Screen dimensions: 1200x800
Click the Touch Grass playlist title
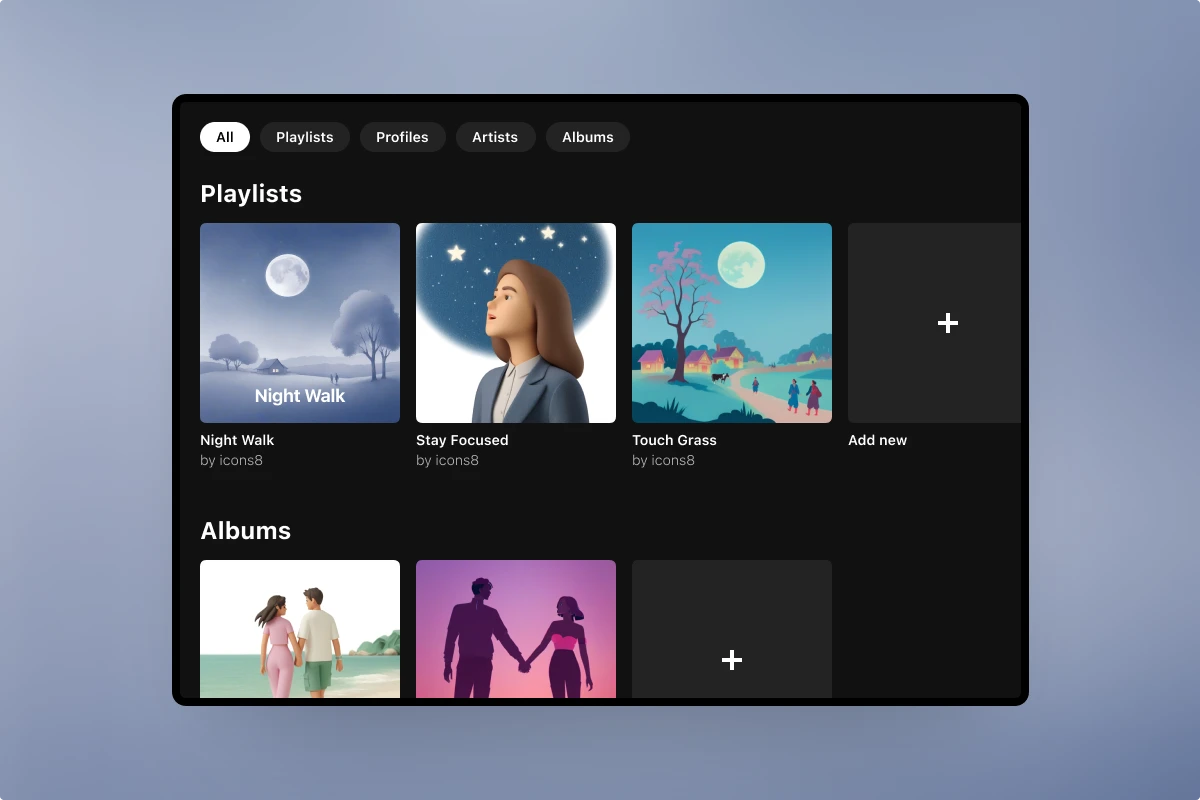coord(674,440)
